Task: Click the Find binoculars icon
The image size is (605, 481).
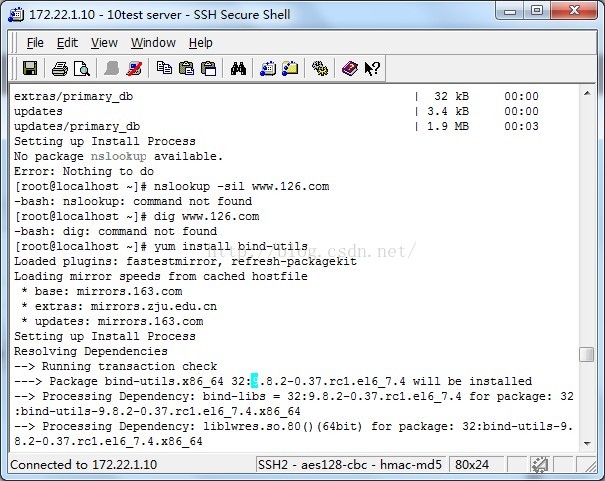Action: pyautogui.click(x=238, y=69)
